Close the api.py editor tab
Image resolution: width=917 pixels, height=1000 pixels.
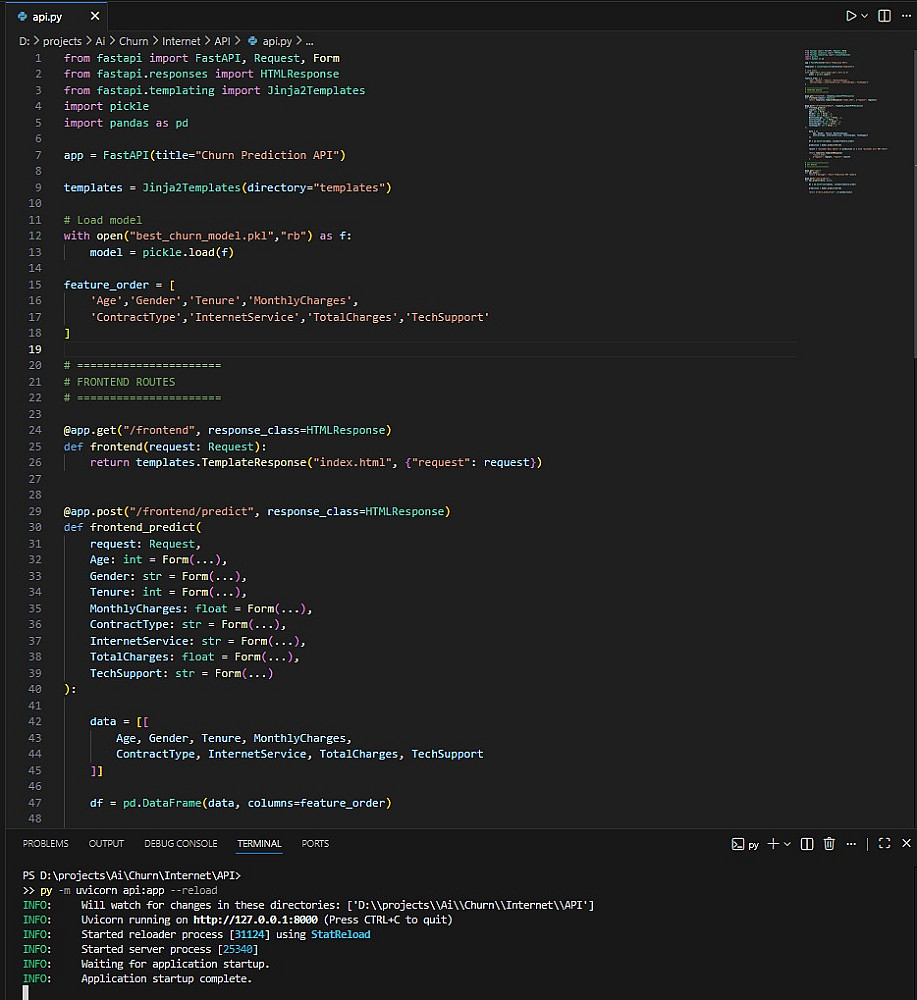point(93,17)
